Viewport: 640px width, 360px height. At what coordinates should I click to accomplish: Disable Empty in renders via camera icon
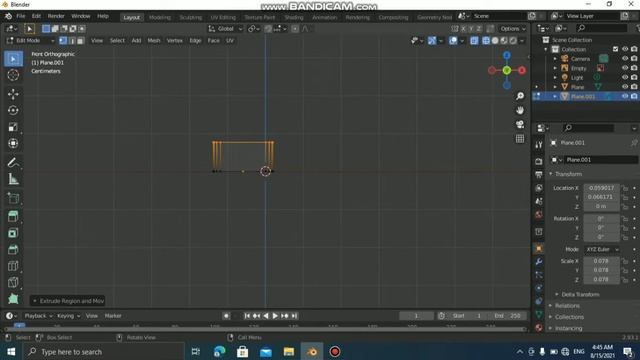[x=634, y=68]
